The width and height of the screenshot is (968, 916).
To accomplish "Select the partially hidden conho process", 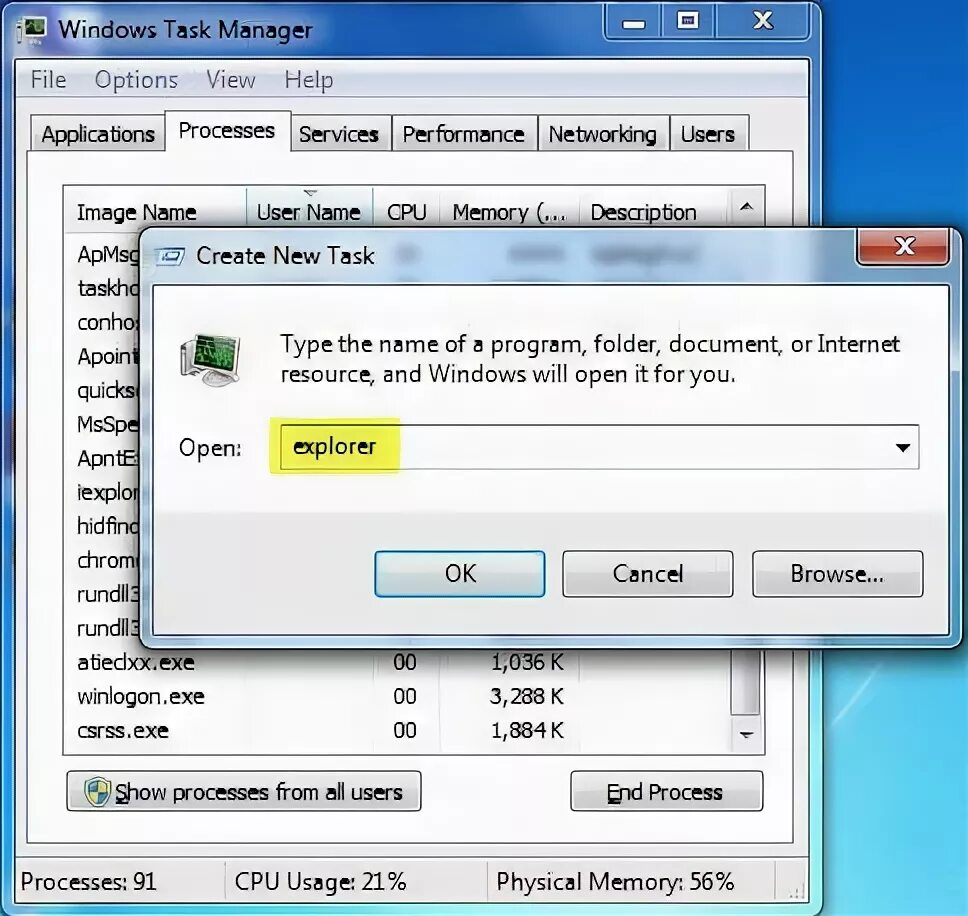I will 107,322.
